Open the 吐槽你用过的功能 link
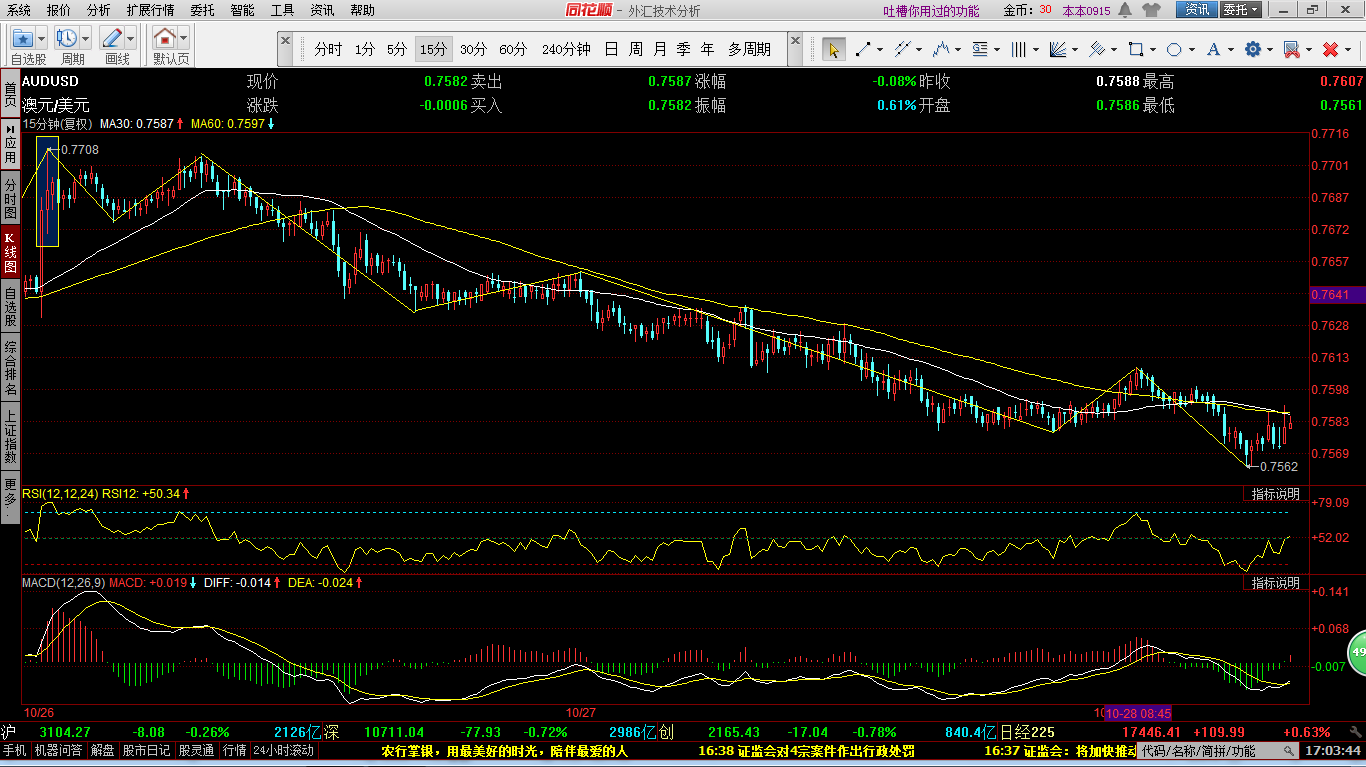The height and width of the screenshot is (767, 1366). click(932, 11)
